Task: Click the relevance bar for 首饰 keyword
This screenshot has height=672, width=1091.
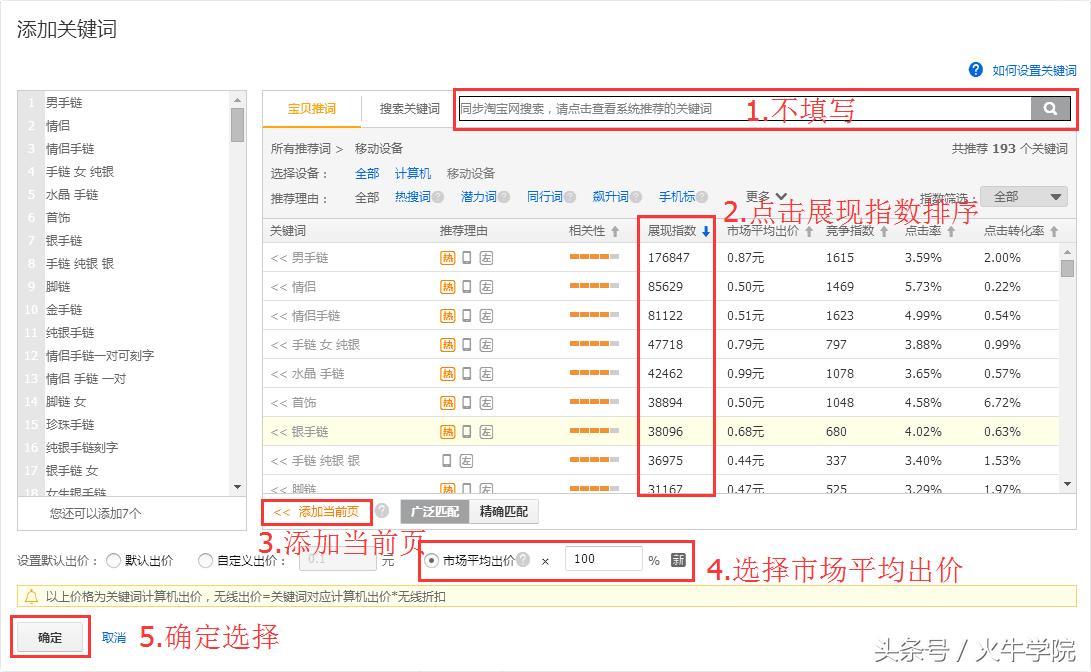Action: tap(595, 402)
